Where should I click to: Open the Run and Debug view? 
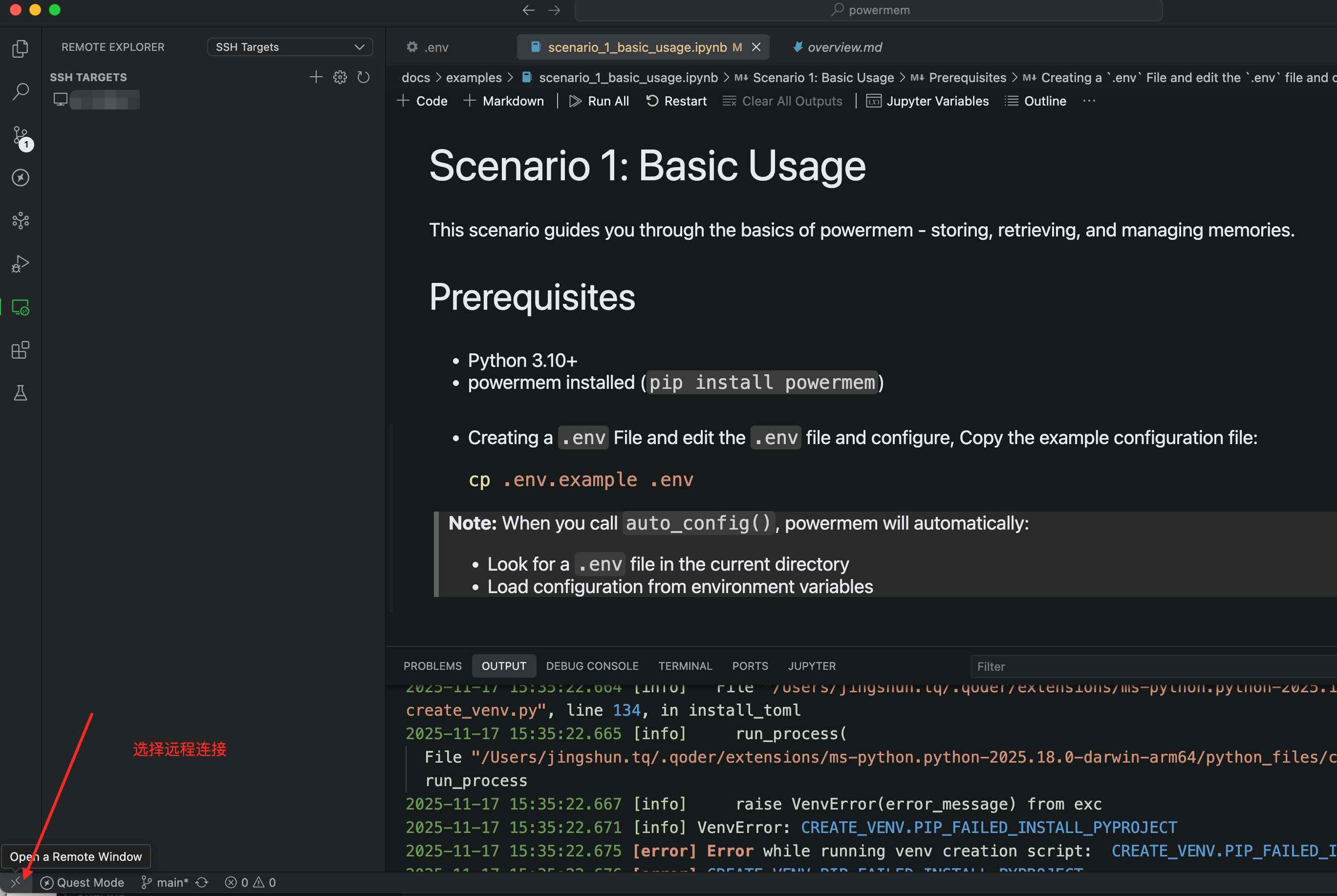point(21,264)
